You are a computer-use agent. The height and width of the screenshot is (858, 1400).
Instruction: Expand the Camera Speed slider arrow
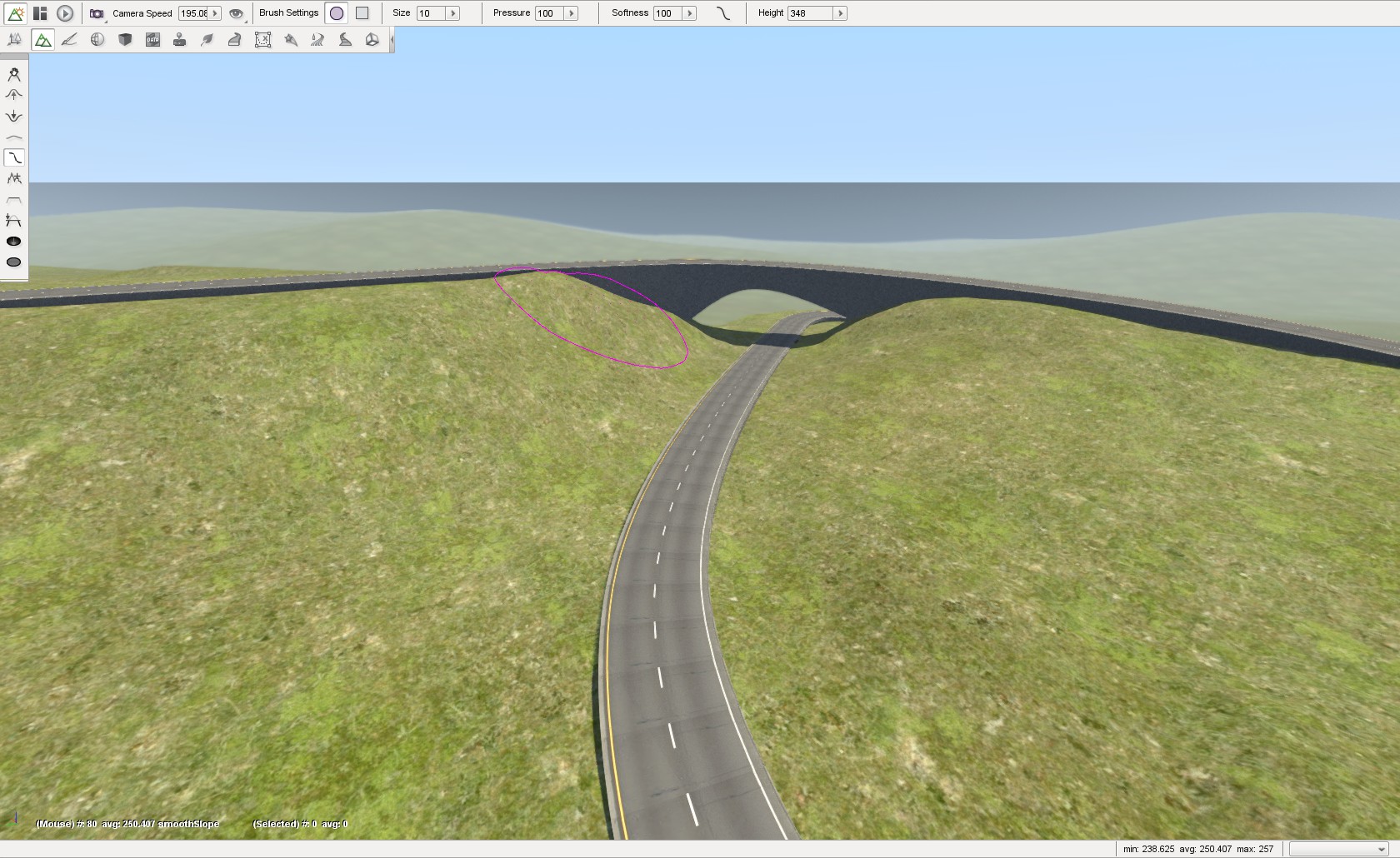coord(215,13)
